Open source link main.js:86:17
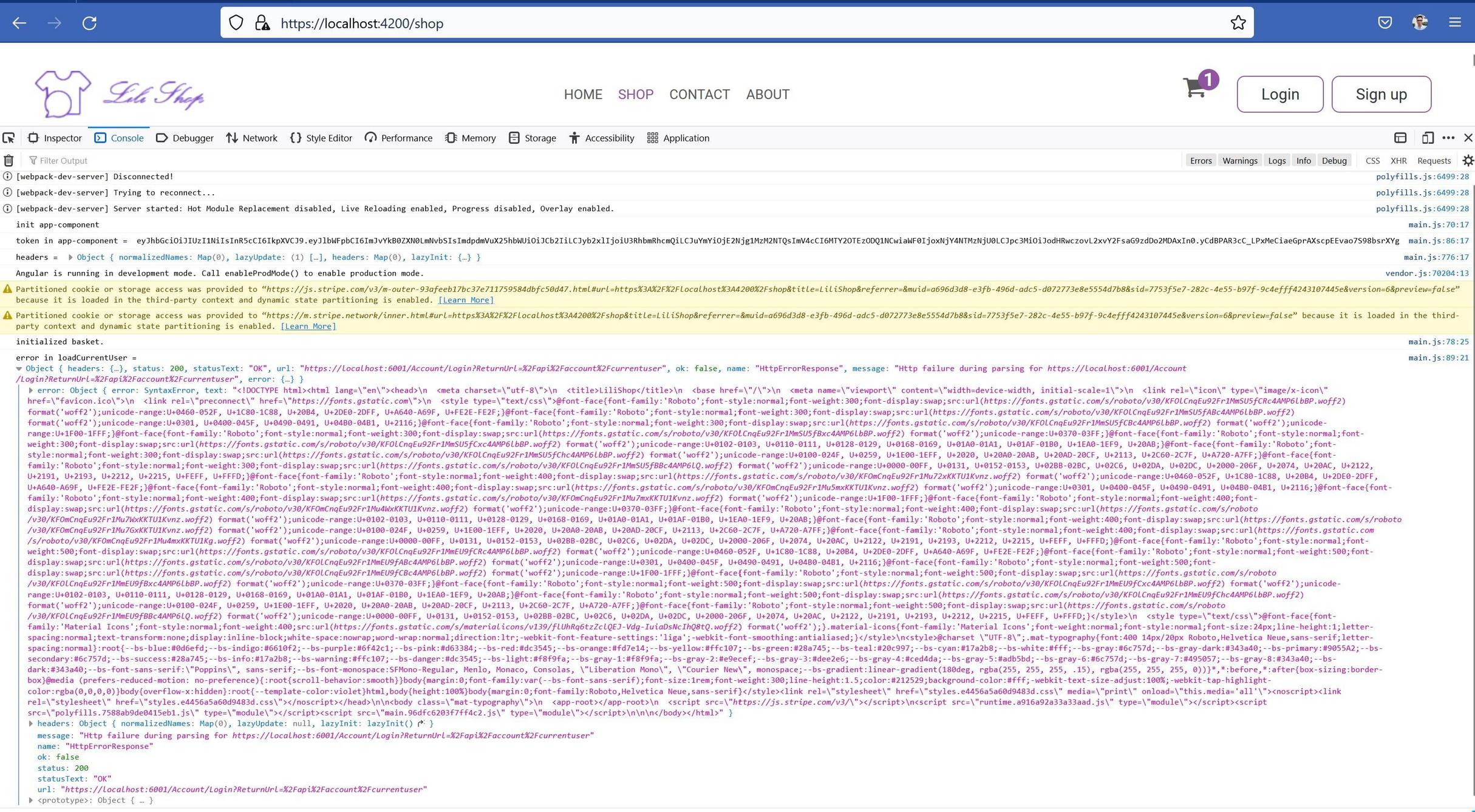Image resolution: width=1475 pixels, height=812 pixels. tap(1439, 241)
